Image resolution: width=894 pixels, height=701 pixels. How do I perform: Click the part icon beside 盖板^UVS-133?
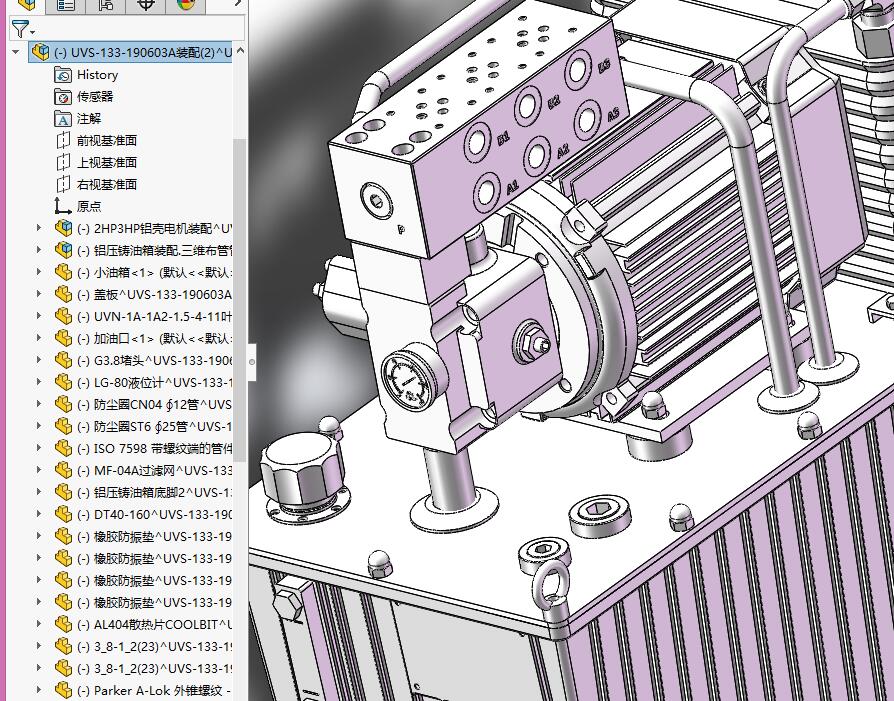63,294
